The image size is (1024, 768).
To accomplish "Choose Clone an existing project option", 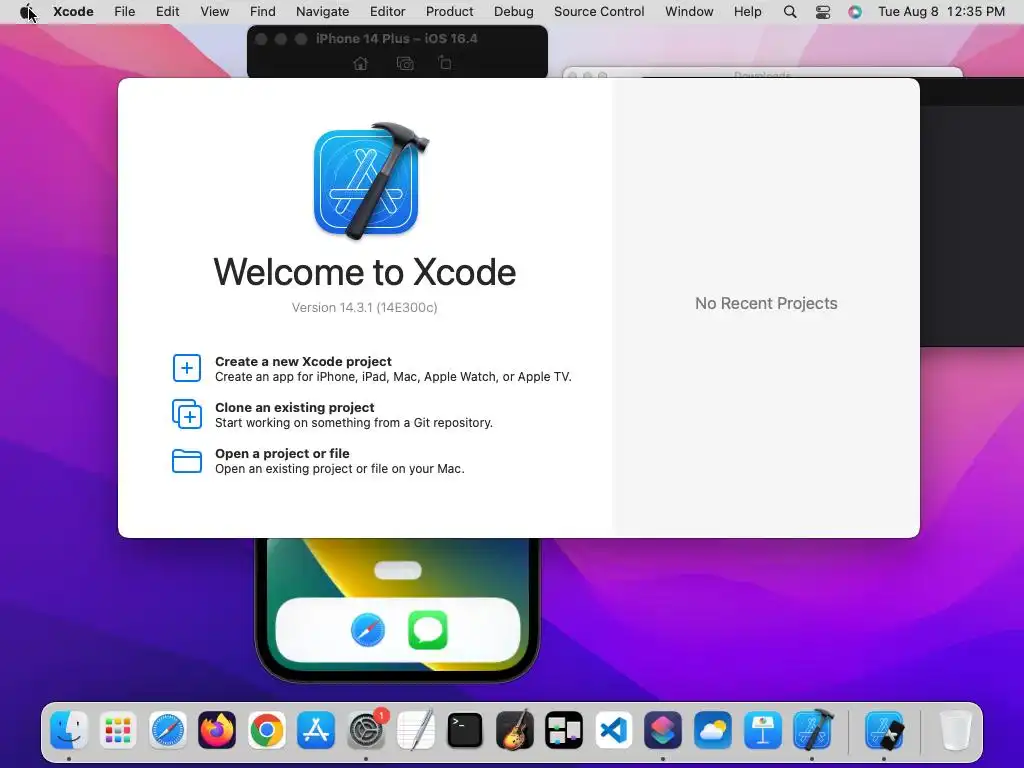I will (x=332, y=415).
